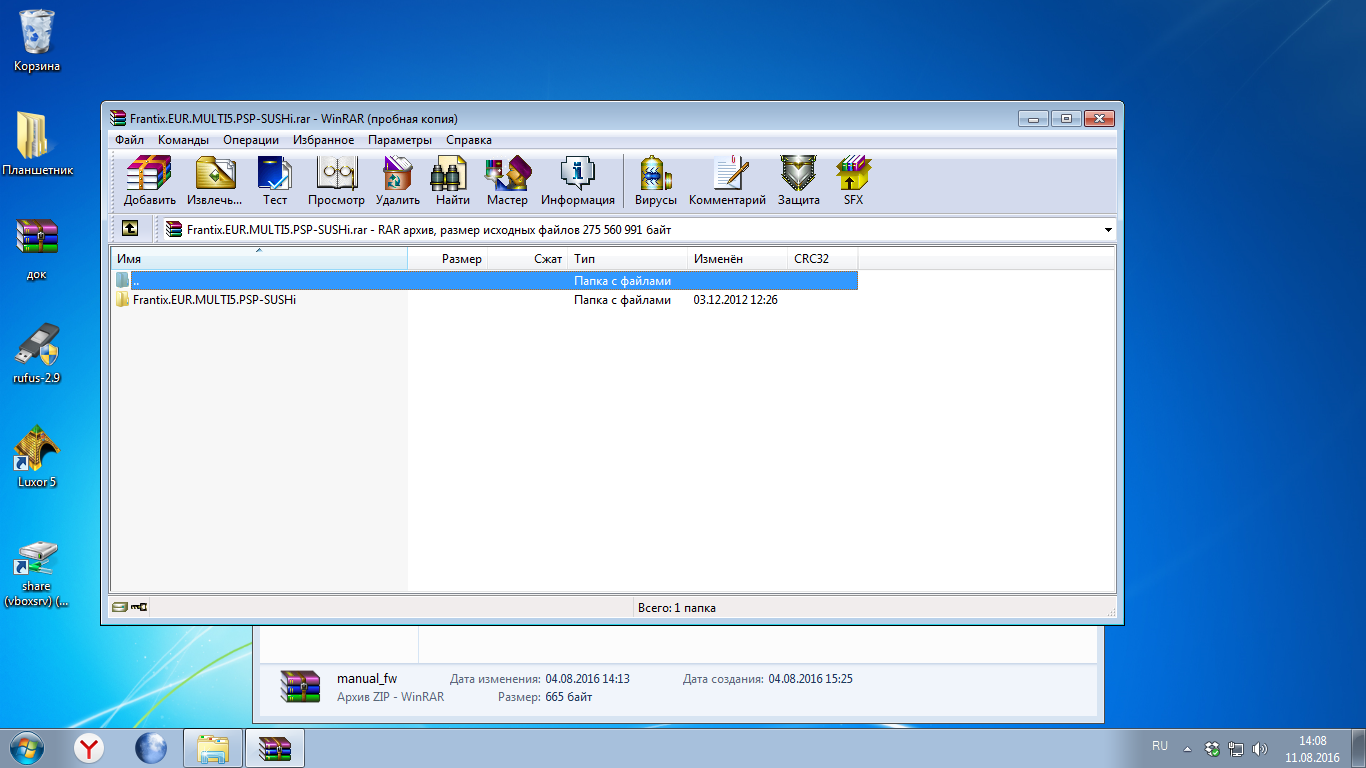This screenshot has height=768, width=1366.
Task: Show archive Информация (Info) icon
Action: (x=577, y=180)
